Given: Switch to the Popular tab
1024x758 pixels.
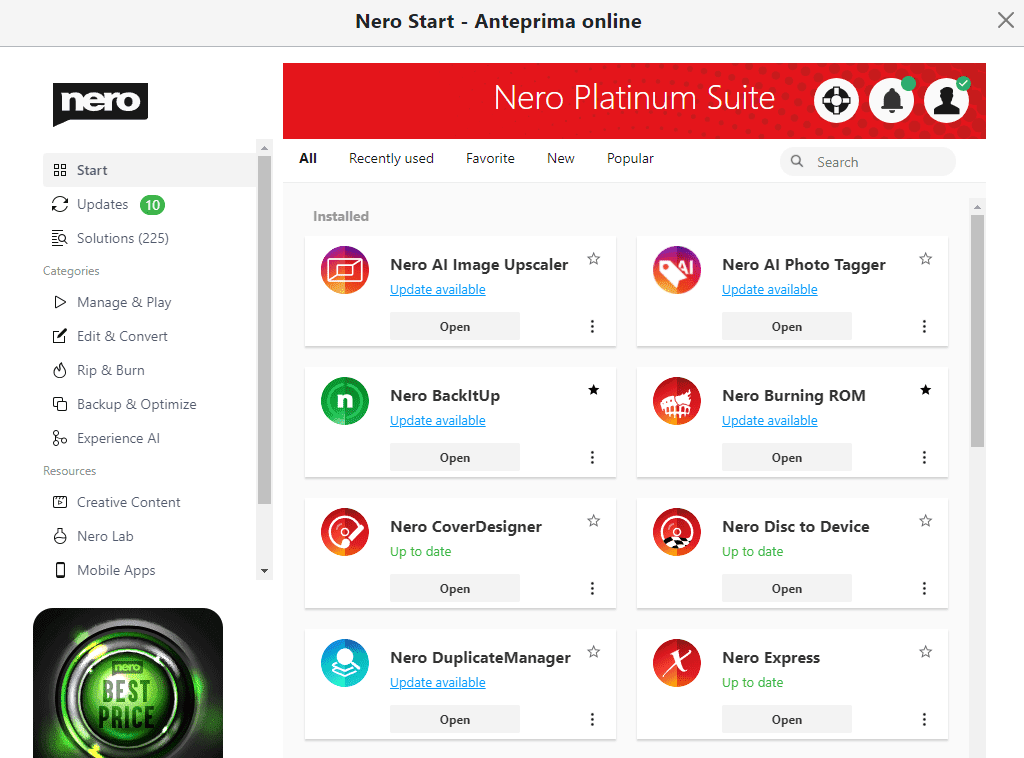Looking at the screenshot, I should [x=630, y=159].
